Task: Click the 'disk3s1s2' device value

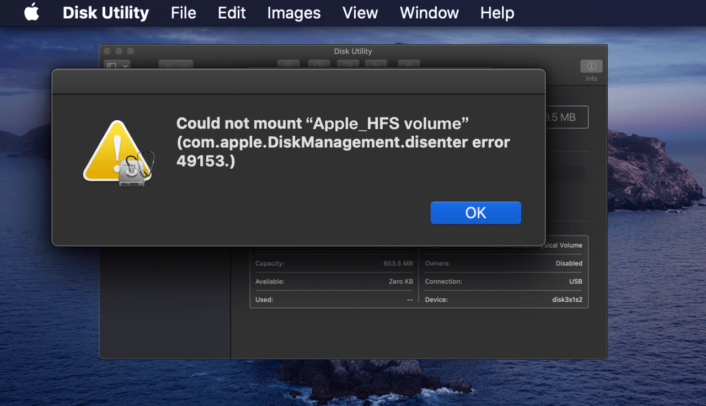Action: [567, 299]
